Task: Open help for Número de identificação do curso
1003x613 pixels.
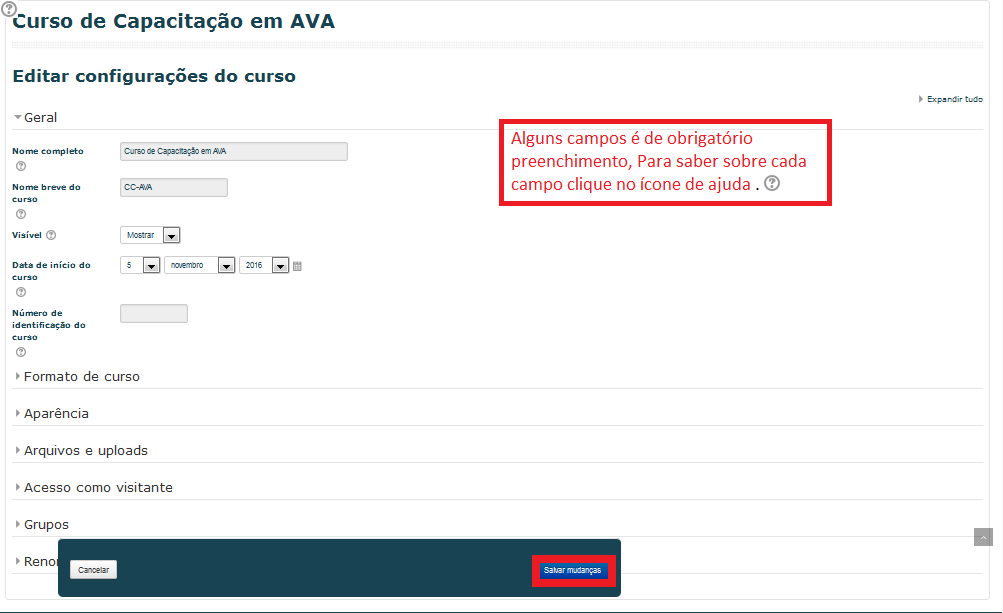Action: (x=21, y=352)
